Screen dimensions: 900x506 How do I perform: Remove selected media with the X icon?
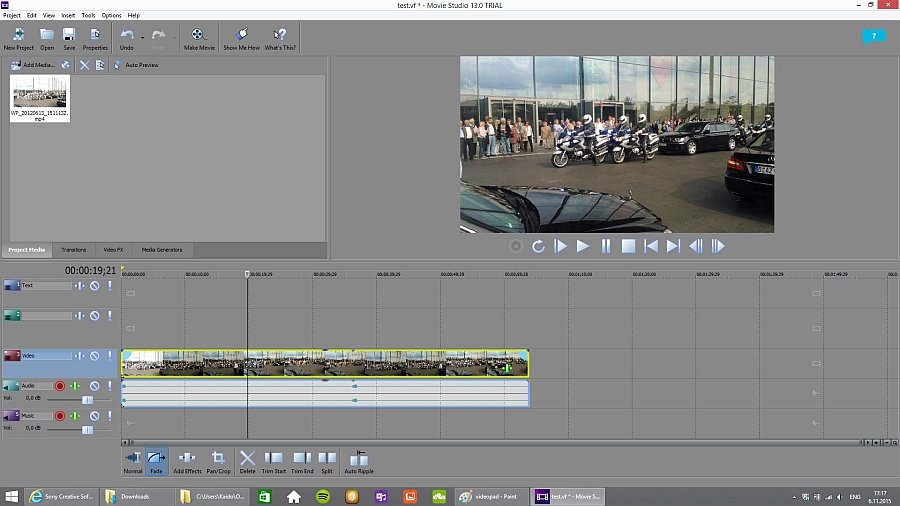[84, 65]
